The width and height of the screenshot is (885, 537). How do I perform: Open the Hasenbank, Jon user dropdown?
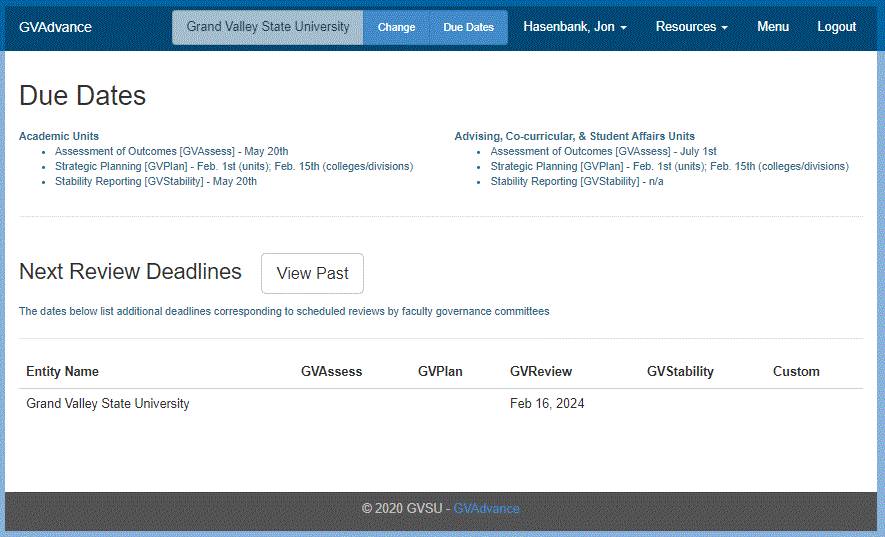575,27
